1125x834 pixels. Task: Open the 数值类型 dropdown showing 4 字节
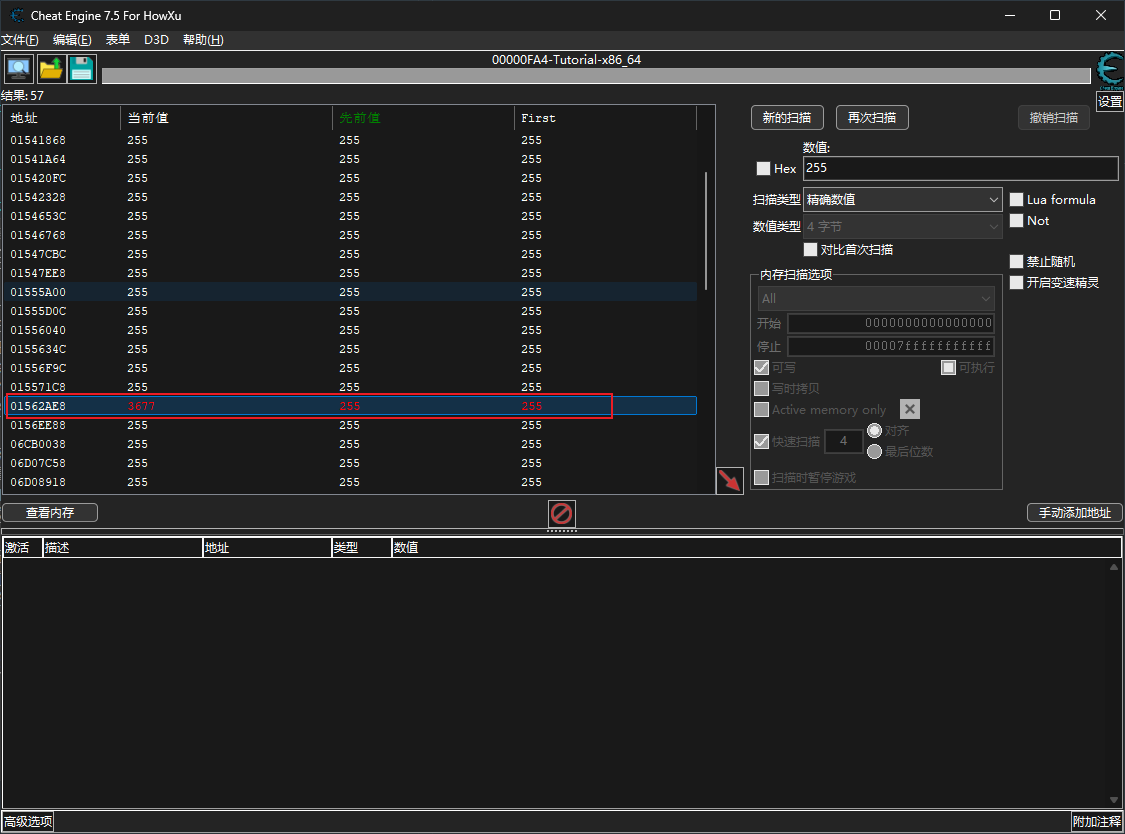click(x=902, y=227)
